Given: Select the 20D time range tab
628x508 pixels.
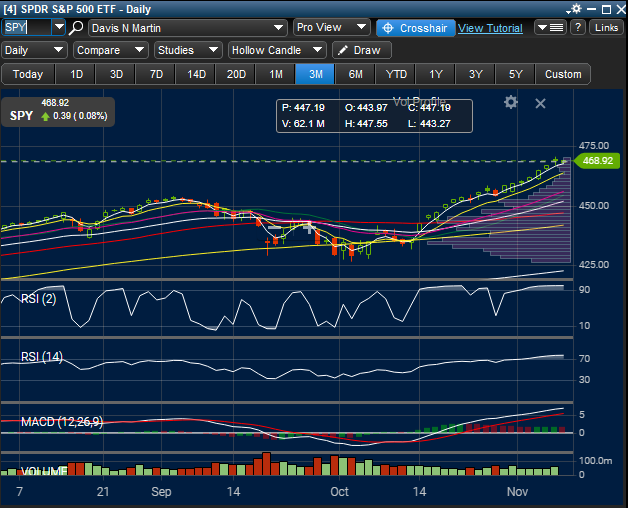Looking at the screenshot, I should pos(236,74).
